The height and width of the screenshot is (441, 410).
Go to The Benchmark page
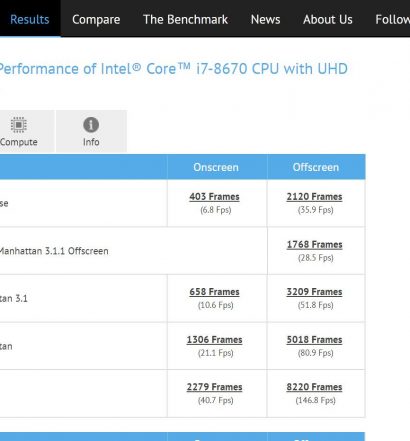tap(185, 19)
